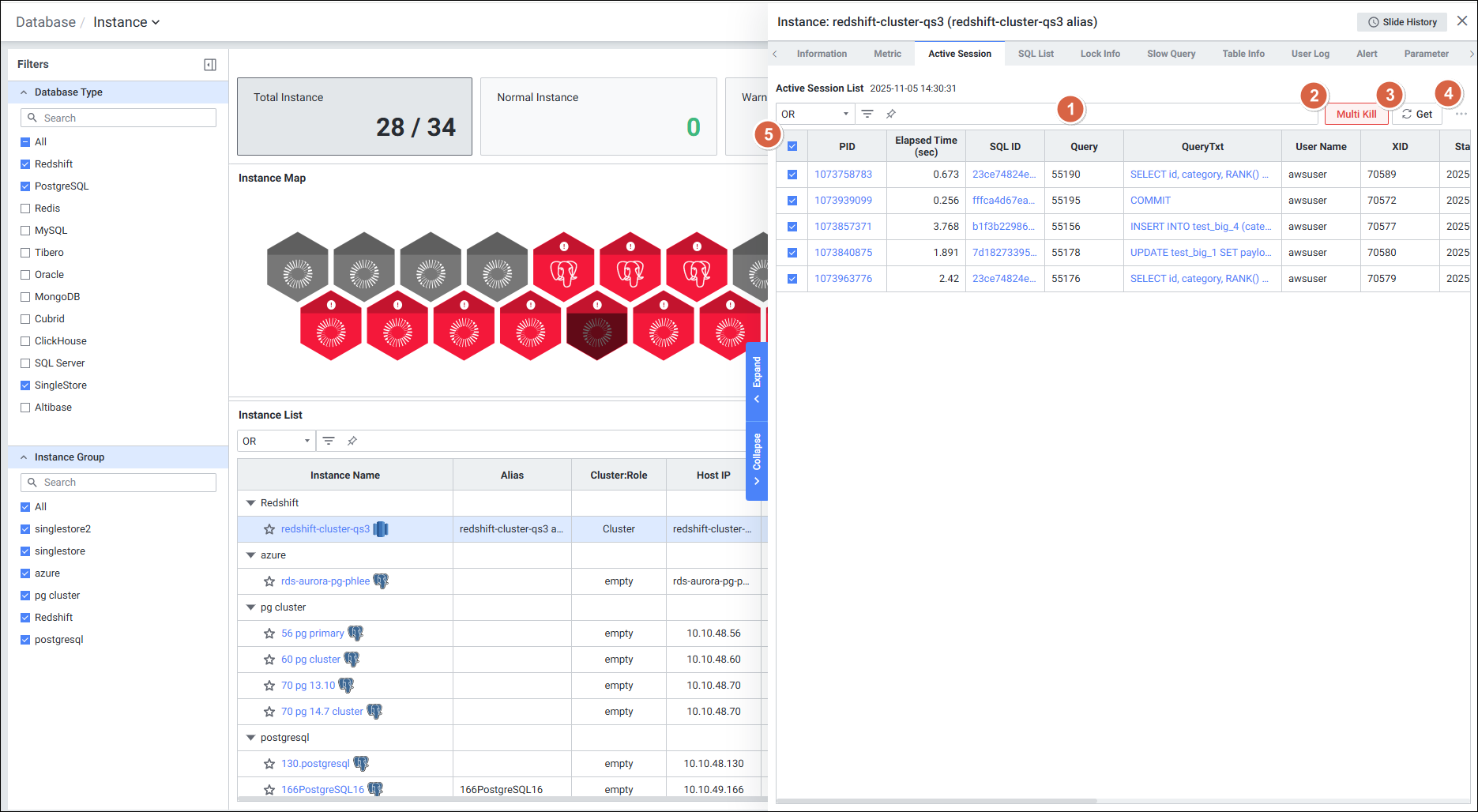Click pin icon in Active Session toolbar

(x=891, y=114)
